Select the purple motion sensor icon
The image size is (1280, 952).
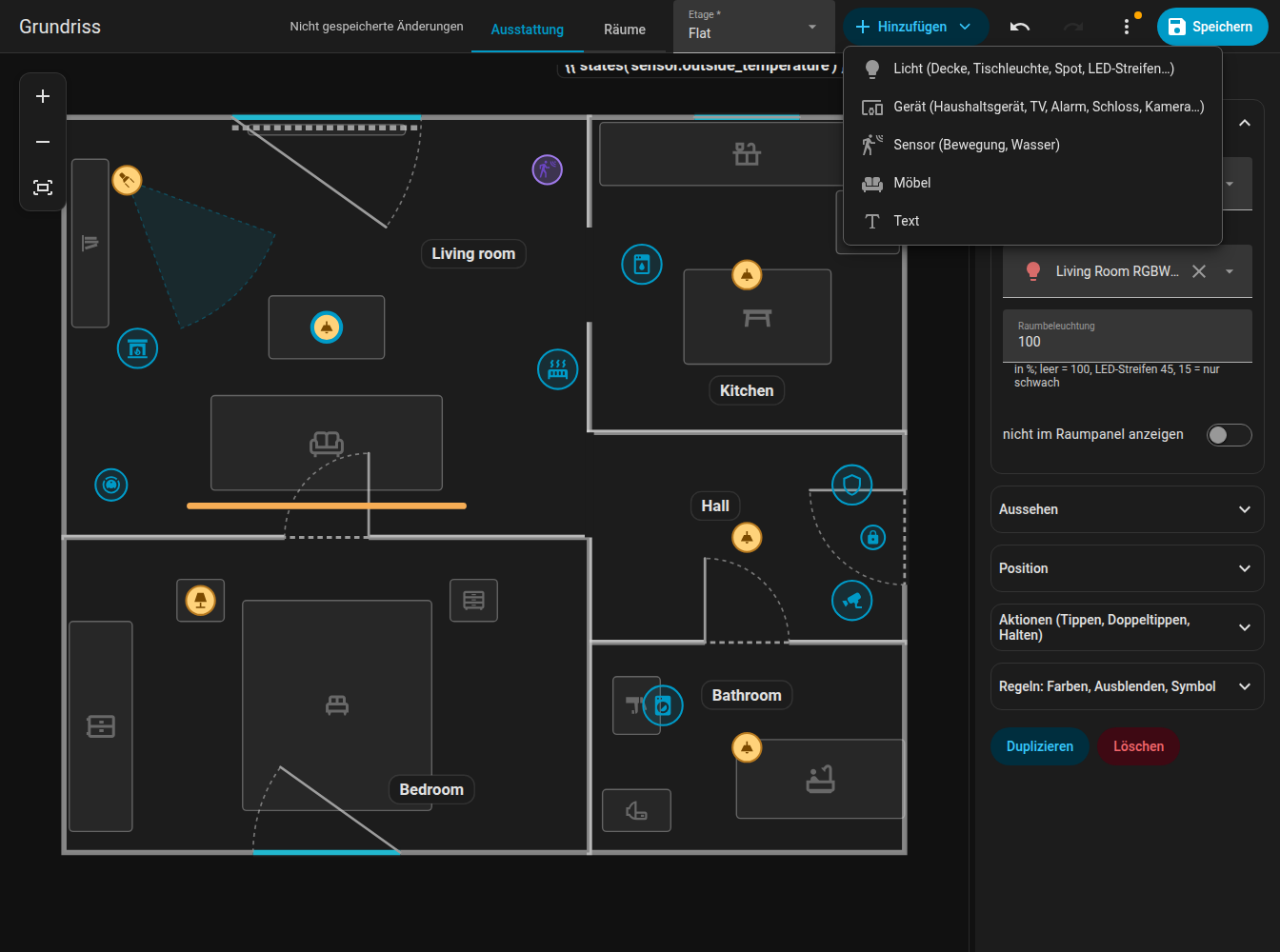pos(547,170)
